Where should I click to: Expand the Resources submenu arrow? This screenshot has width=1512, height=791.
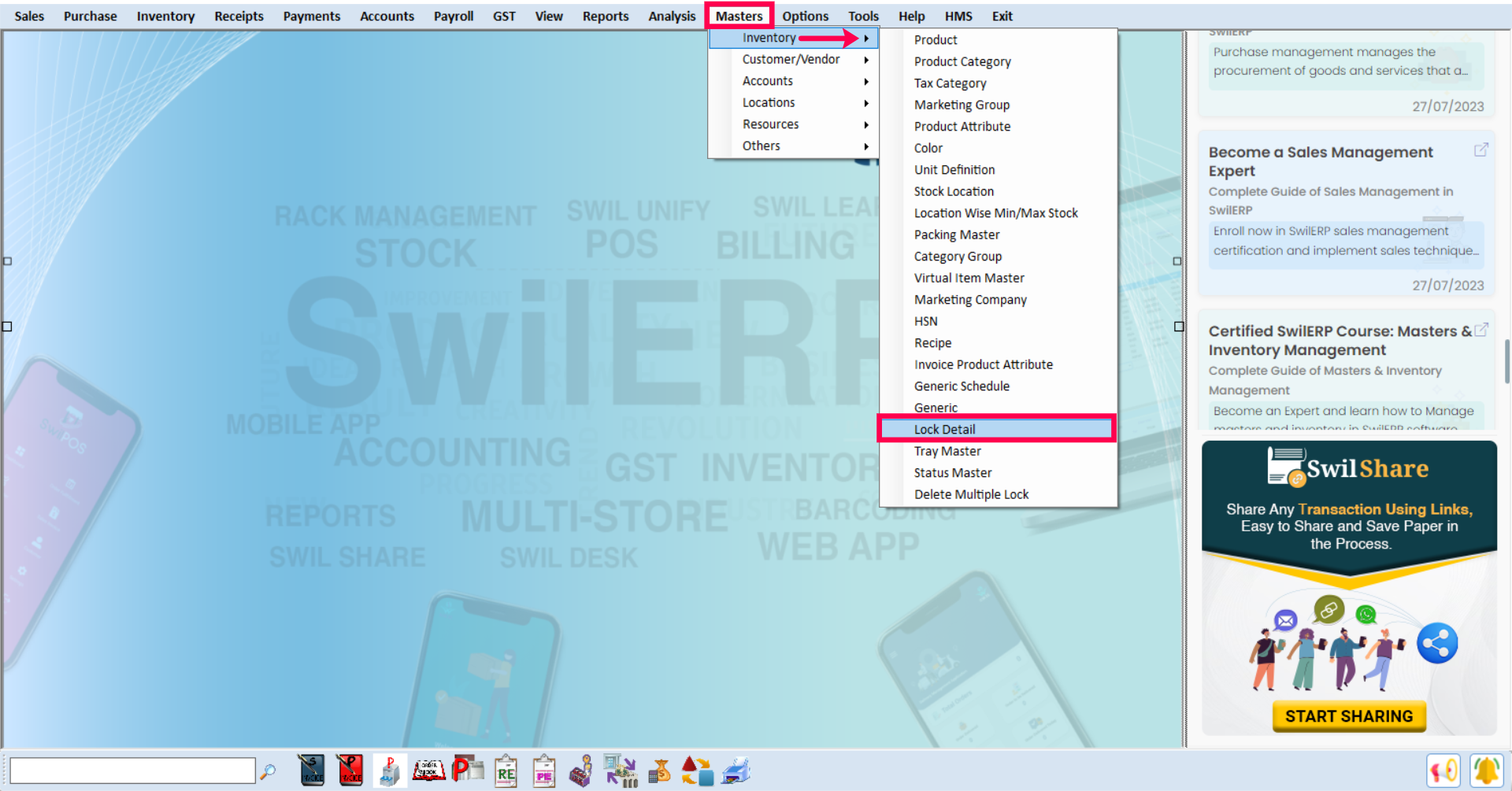(x=865, y=124)
